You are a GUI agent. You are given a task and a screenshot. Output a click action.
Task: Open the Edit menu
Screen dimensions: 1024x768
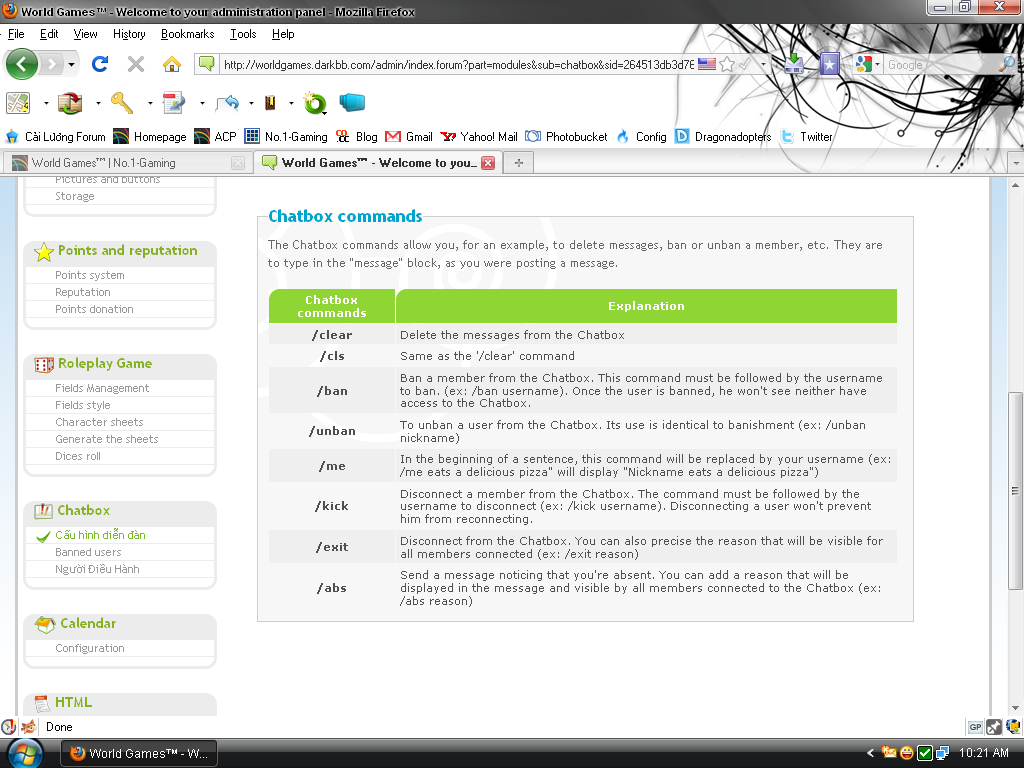point(49,34)
